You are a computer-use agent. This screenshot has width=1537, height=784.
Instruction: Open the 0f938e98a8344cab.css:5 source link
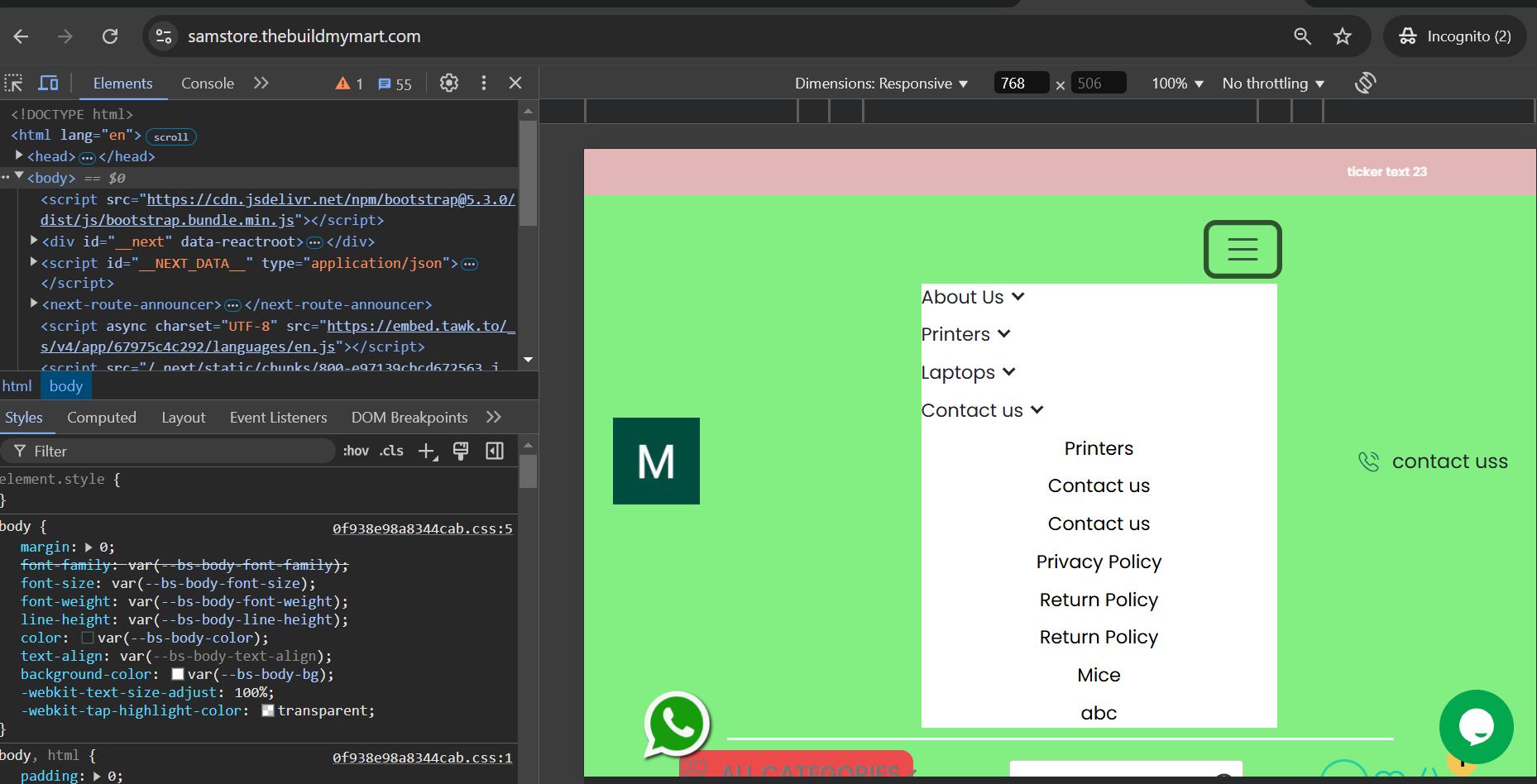click(x=423, y=528)
